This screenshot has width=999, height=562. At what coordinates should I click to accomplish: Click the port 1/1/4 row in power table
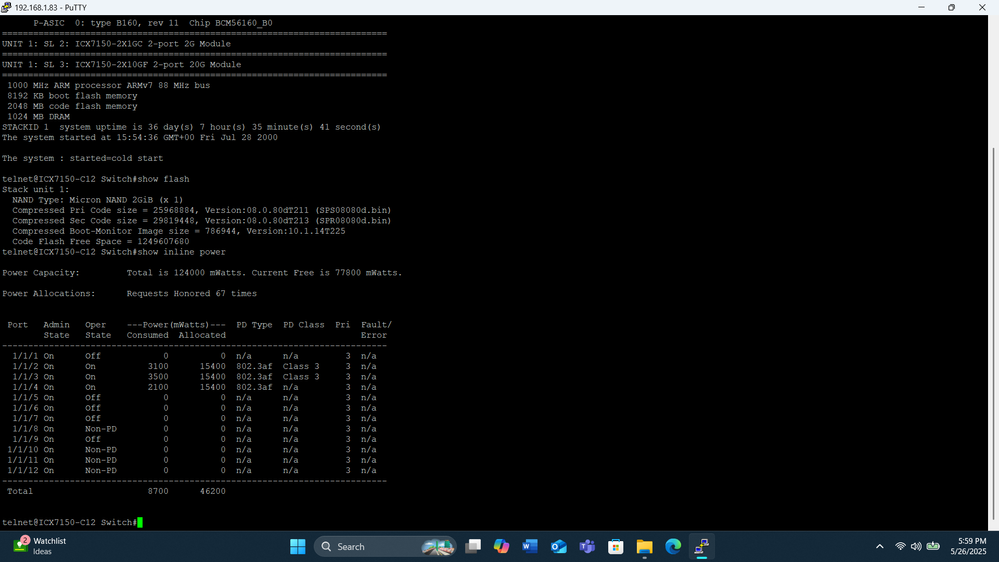[x=194, y=387]
